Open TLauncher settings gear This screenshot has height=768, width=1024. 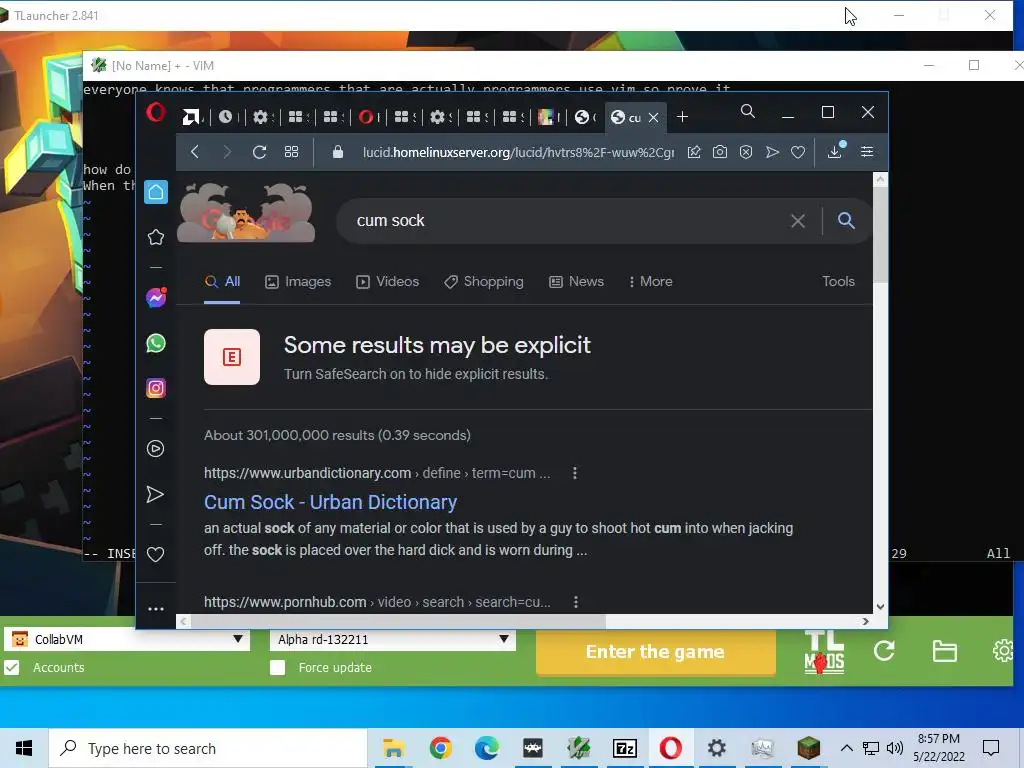(x=1004, y=650)
